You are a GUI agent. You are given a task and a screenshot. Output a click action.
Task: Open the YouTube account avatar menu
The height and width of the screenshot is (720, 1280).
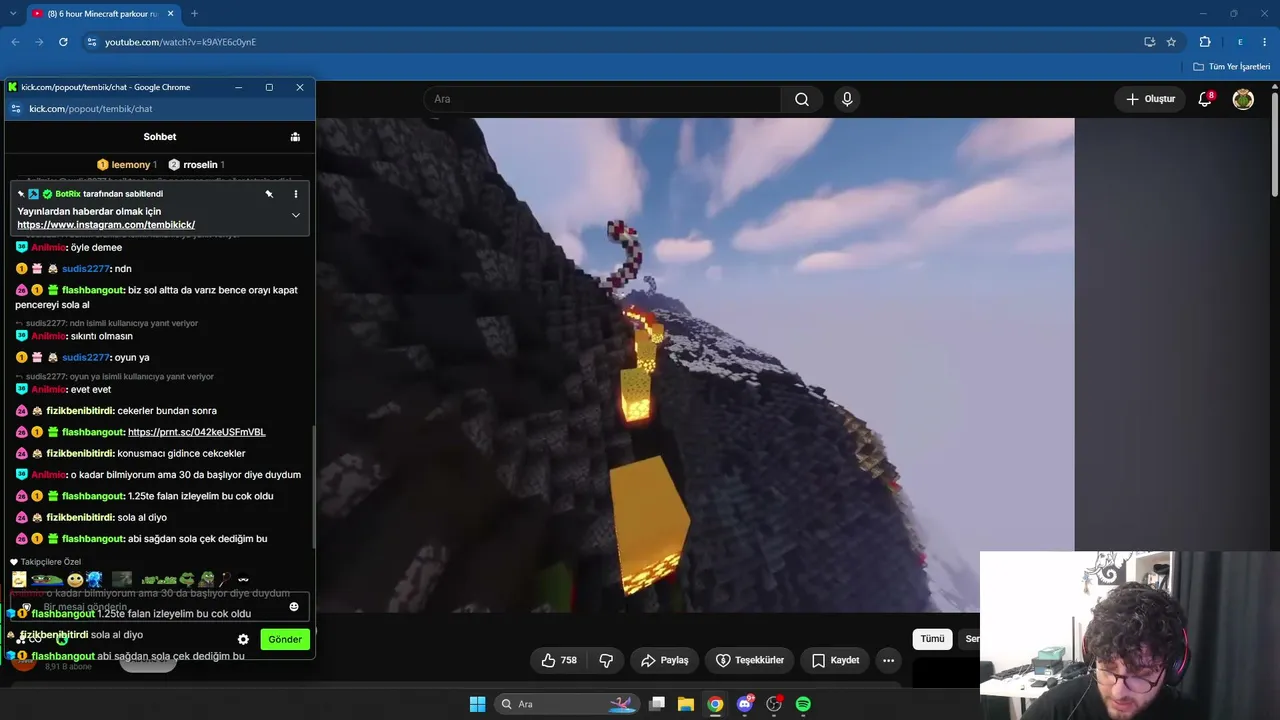tap(1243, 99)
